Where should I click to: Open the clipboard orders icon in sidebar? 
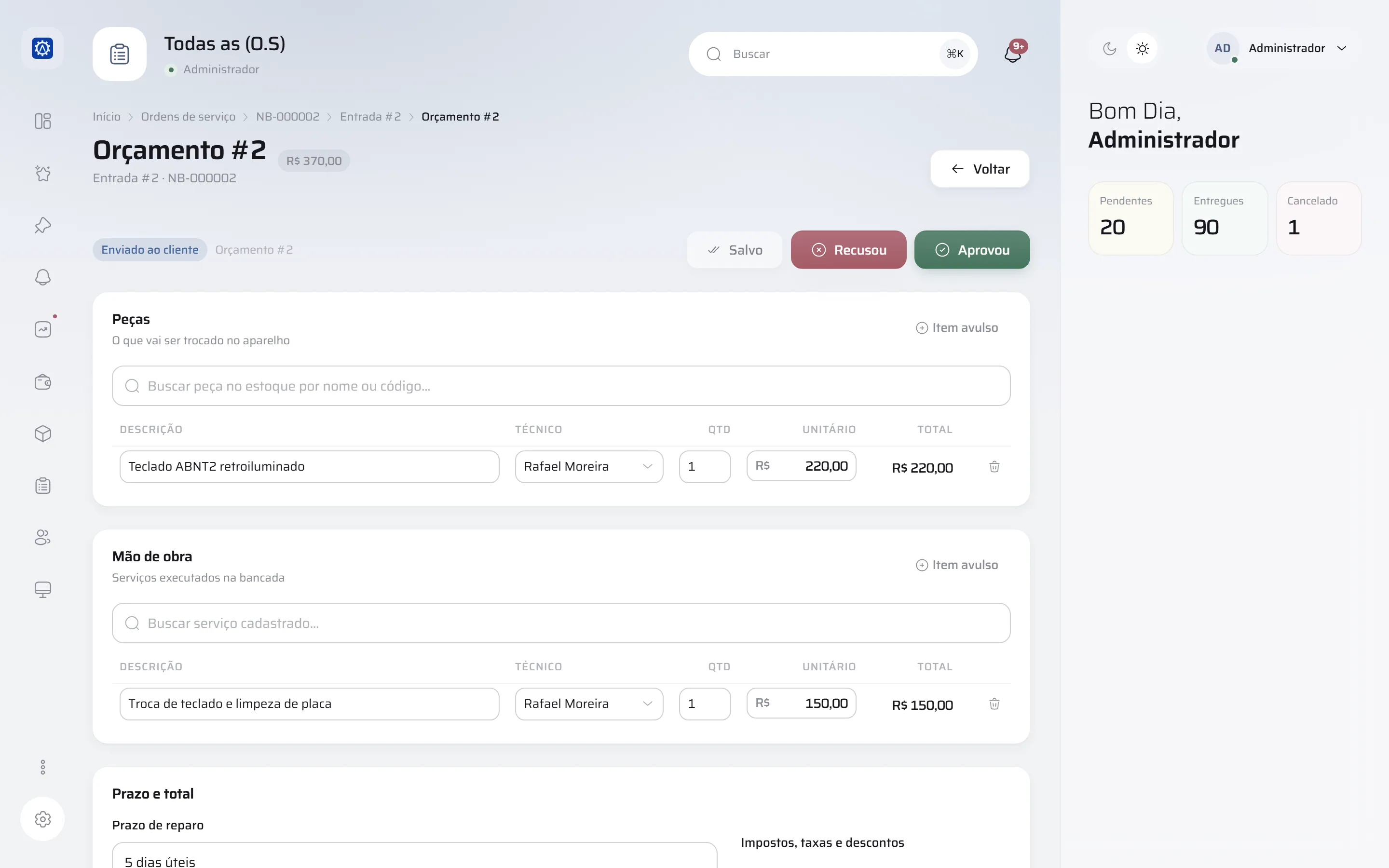42,486
